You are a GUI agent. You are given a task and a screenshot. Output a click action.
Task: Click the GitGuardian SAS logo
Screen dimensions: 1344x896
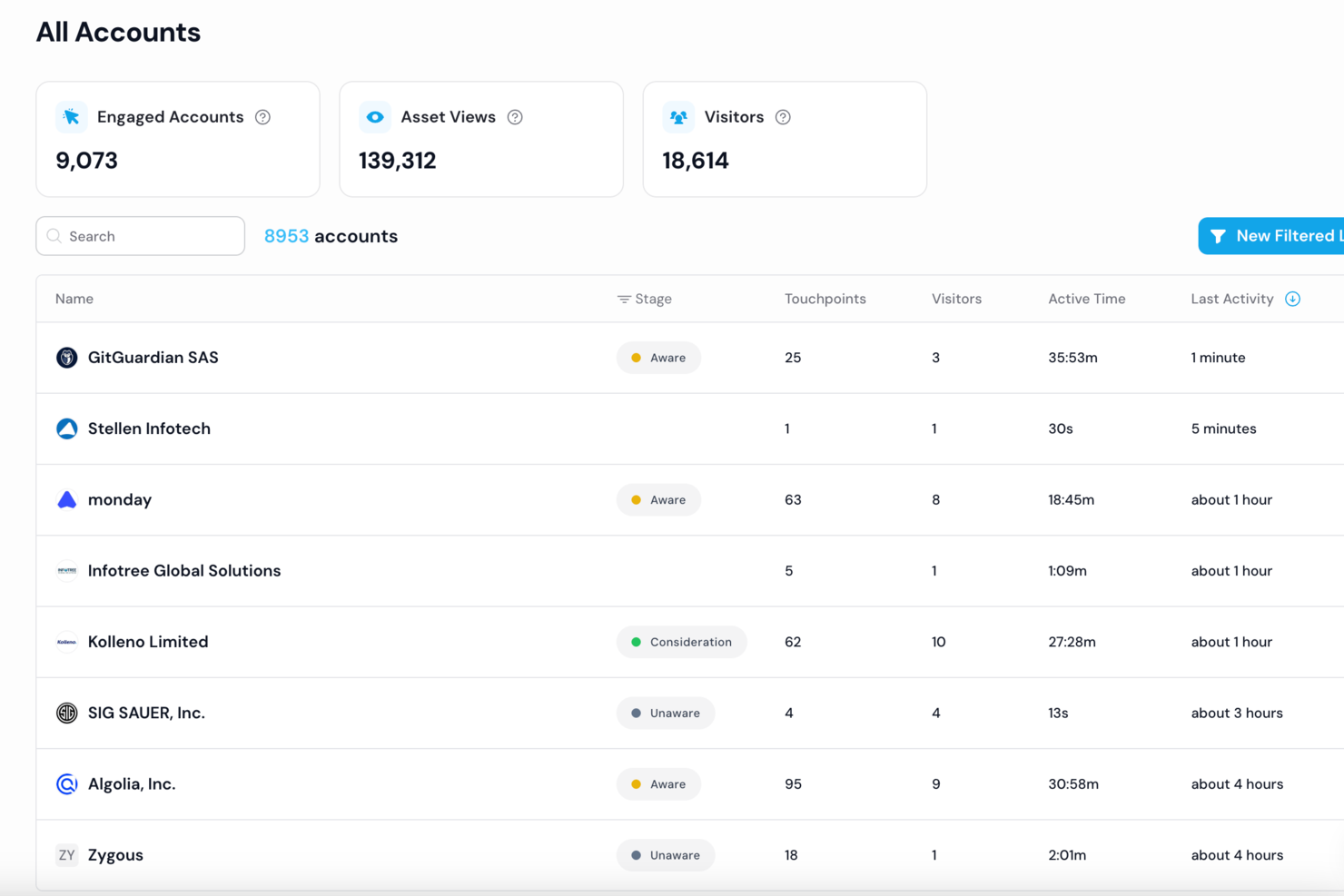coord(66,358)
